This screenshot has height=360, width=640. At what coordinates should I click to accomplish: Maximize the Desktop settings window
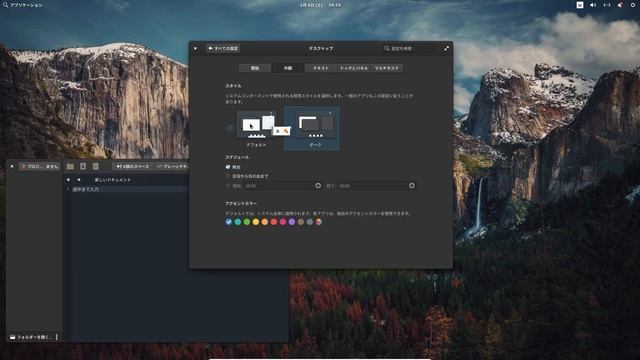click(447, 48)
